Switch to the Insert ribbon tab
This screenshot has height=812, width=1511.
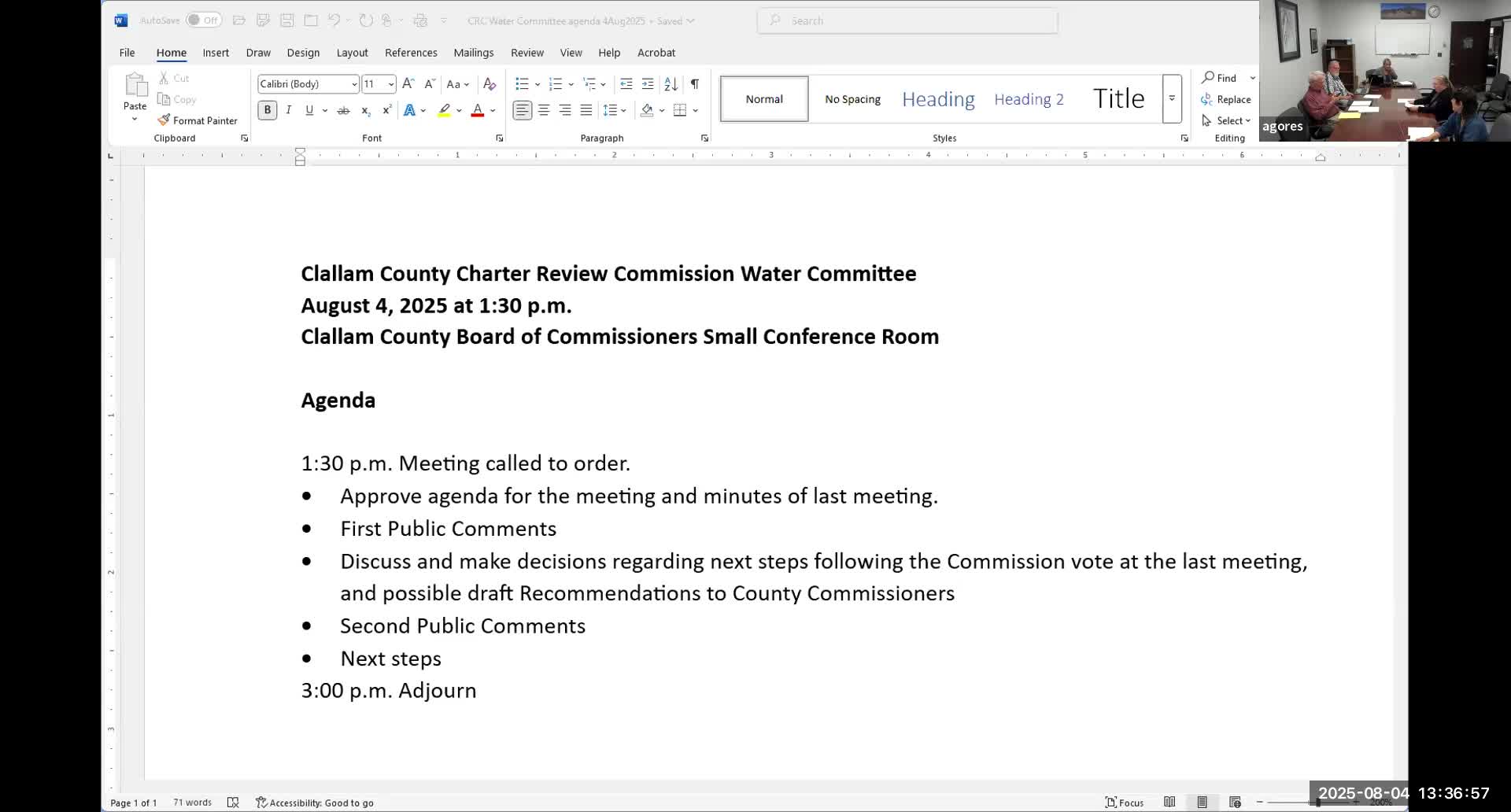tap(216, 53)
